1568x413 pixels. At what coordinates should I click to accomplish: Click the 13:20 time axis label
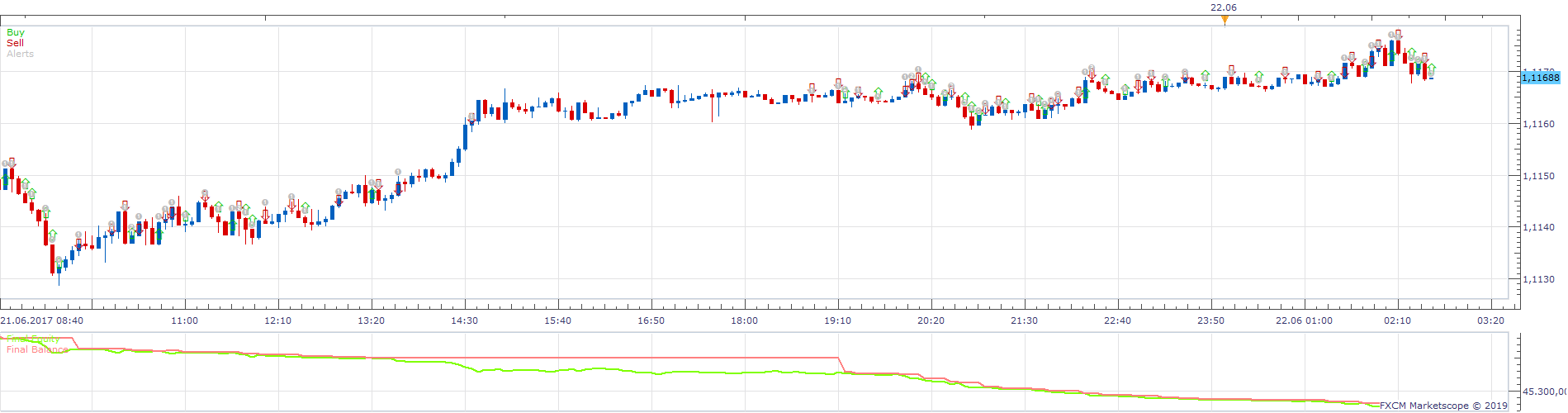371,320
